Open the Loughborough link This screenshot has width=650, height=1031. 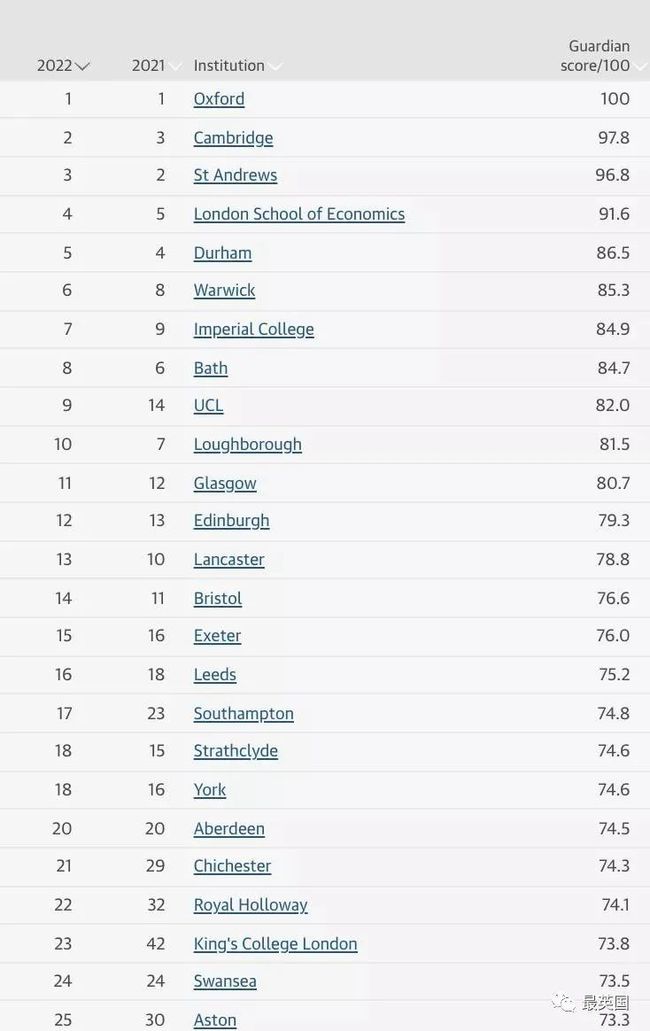pos(247,444)
